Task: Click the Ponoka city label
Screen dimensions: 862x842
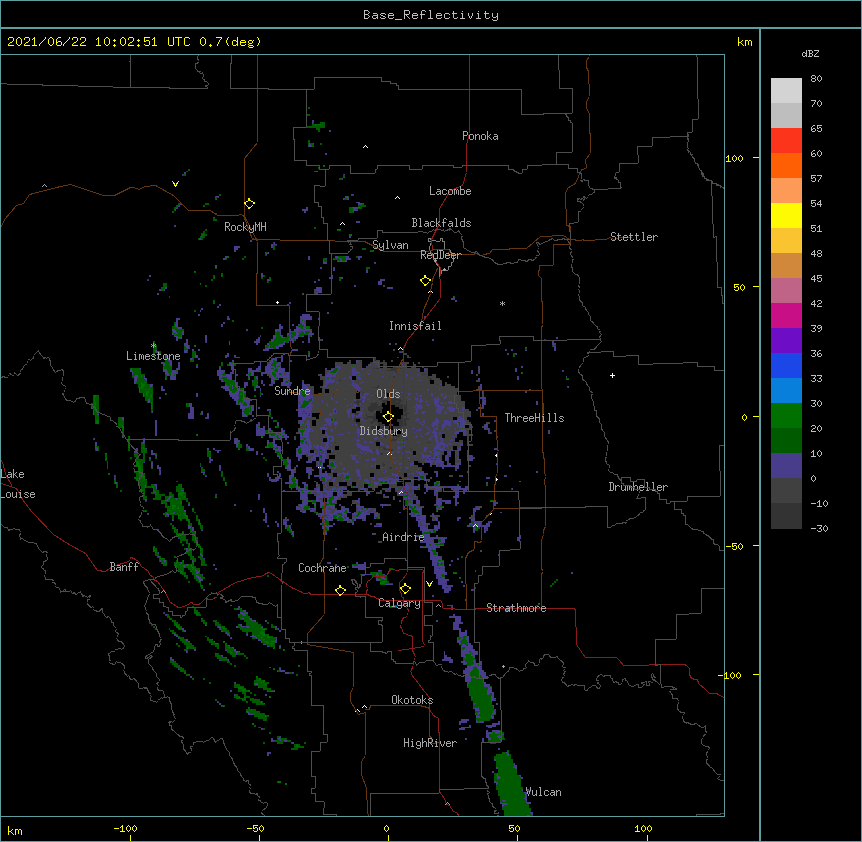Action: coord(480,136)
